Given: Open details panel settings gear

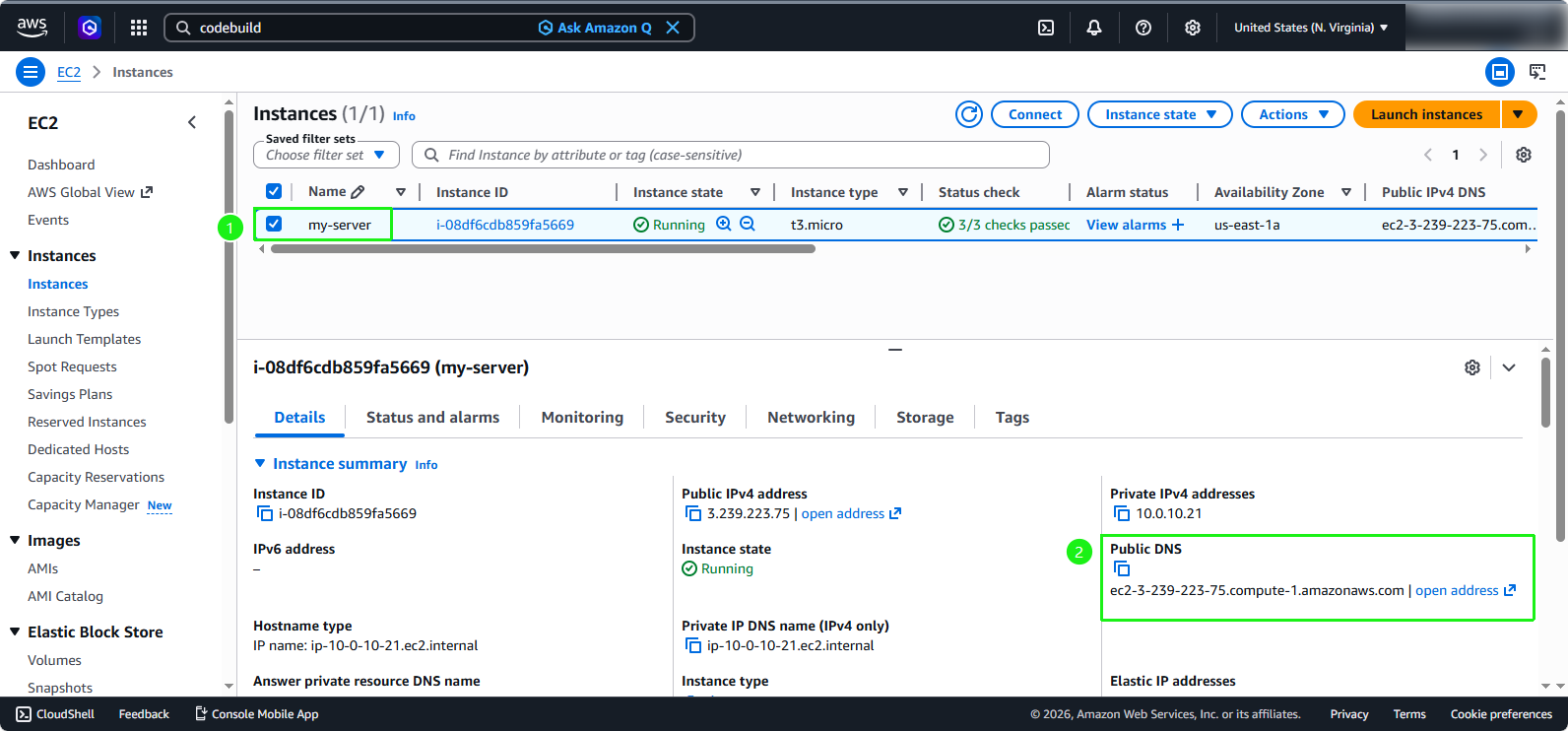Looking at the screenshot, I should pyautogui.click(x=1472, y=367).
